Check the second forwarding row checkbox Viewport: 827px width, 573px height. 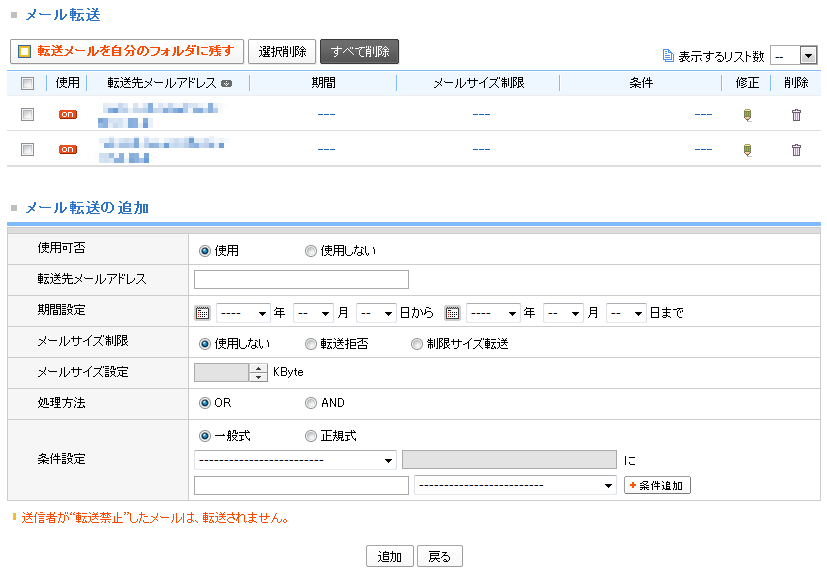(x=27, y=150)
